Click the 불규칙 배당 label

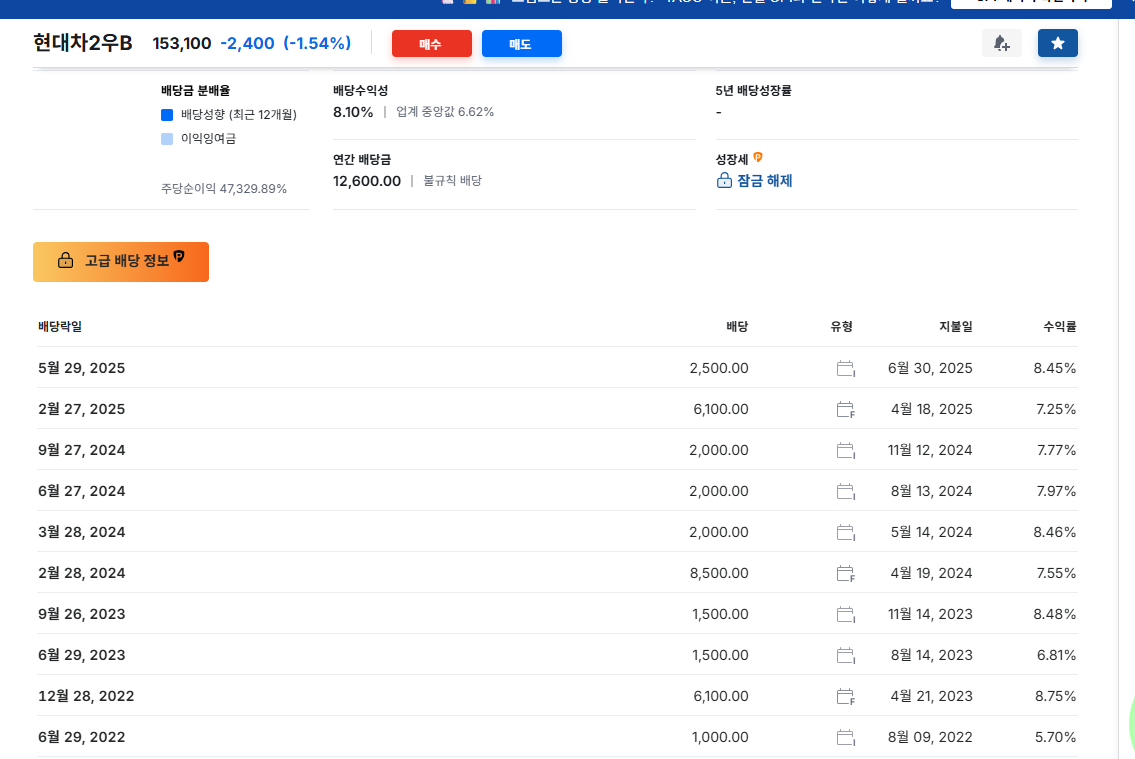pos(452,181)
